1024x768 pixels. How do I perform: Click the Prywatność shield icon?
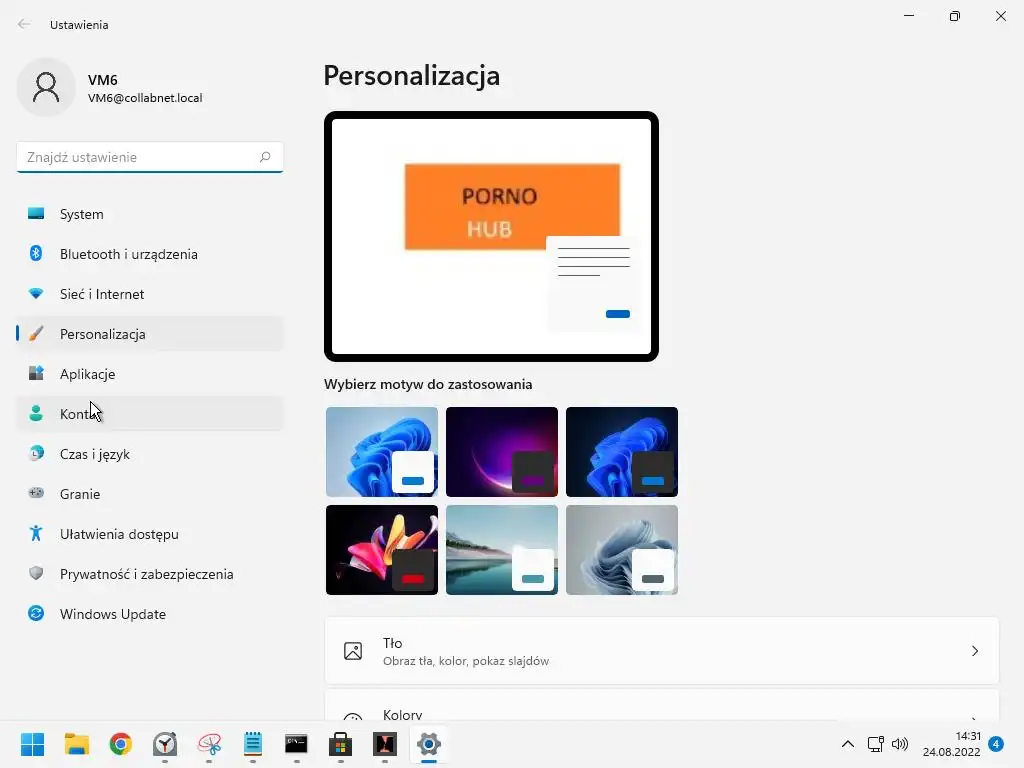[36, 573]
